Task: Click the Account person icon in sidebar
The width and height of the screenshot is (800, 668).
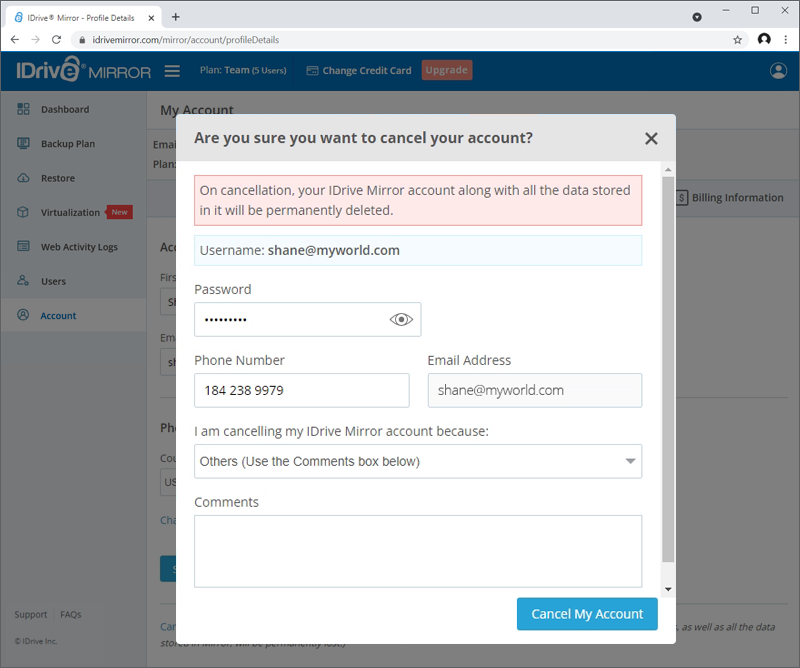Action: coord(23,315)
